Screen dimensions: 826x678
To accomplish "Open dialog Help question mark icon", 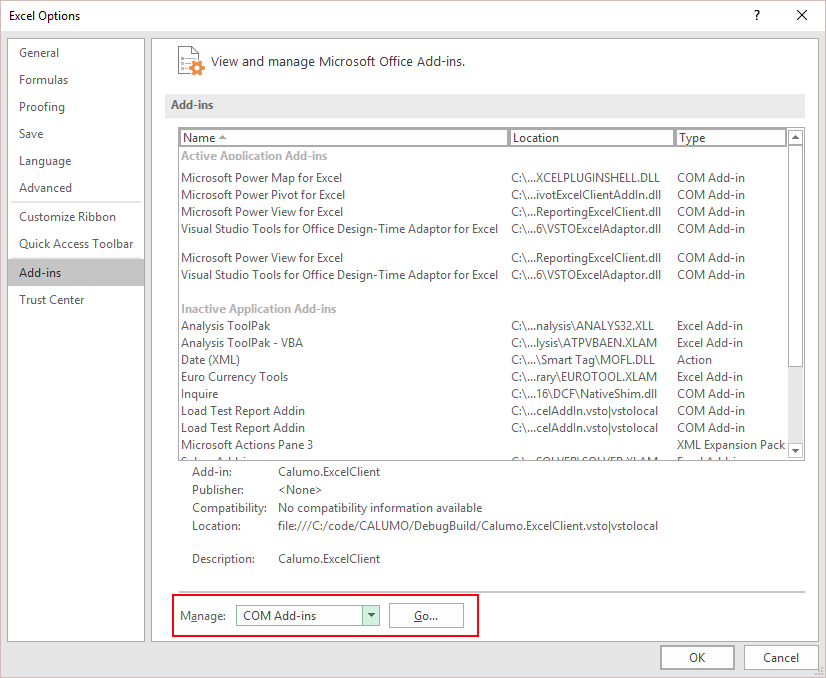I will pos(757,15).
